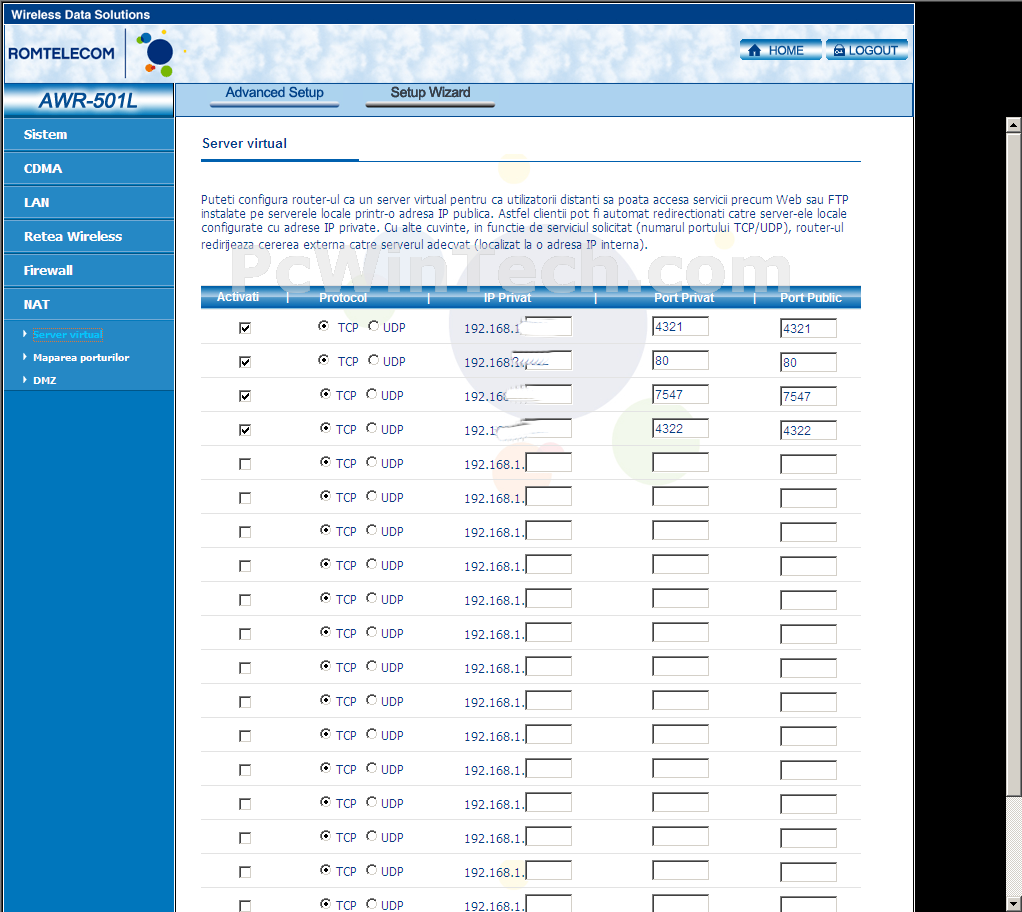Viewport: 1022px width, 912px height.
Task: Uncheck Activati for the port 80 row
Action: click(245, 362)
